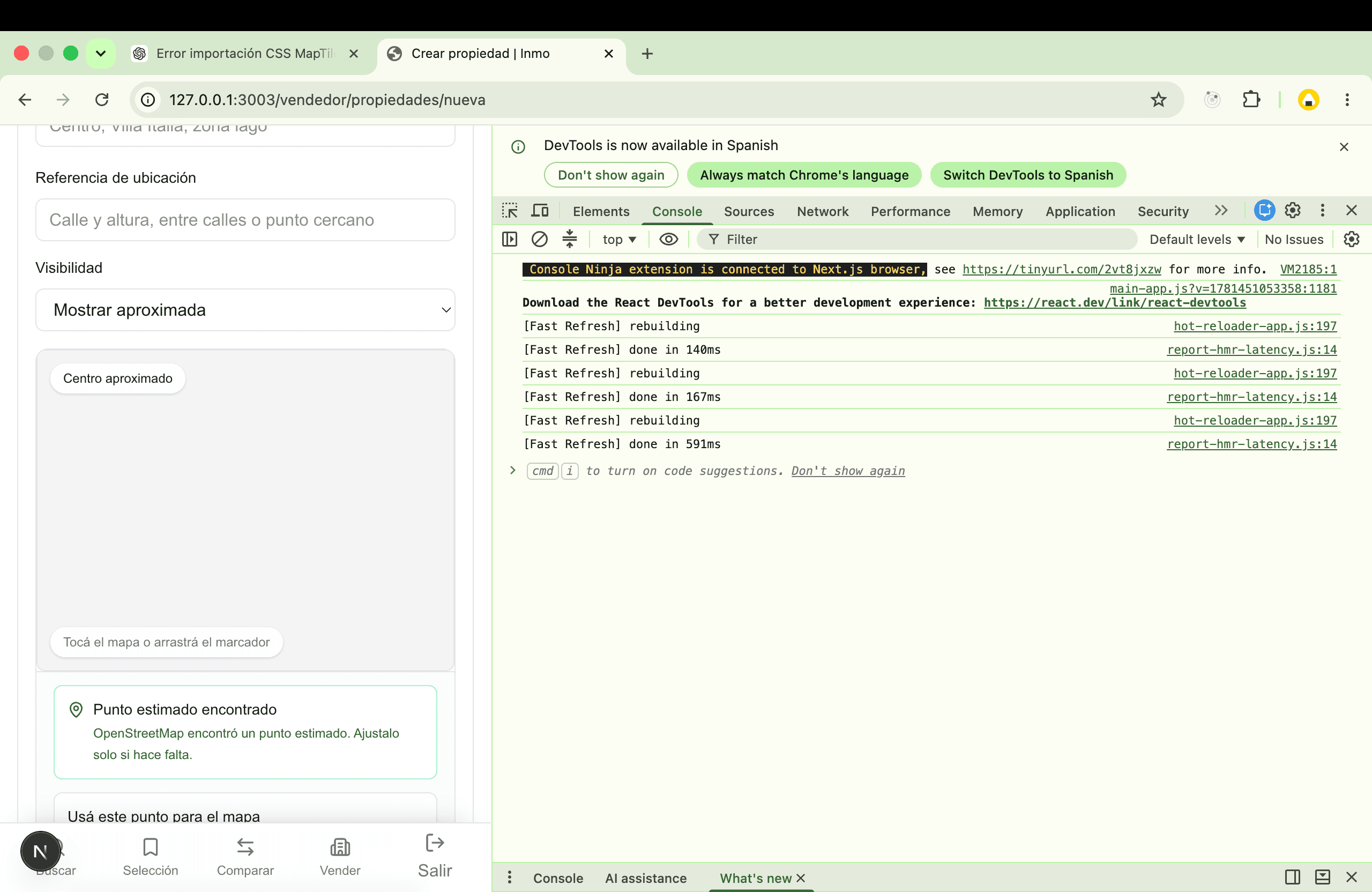This screenshot has height=892, width=1372.
Task: Click the map area under Centro aproximado
Action: [245, 510]
